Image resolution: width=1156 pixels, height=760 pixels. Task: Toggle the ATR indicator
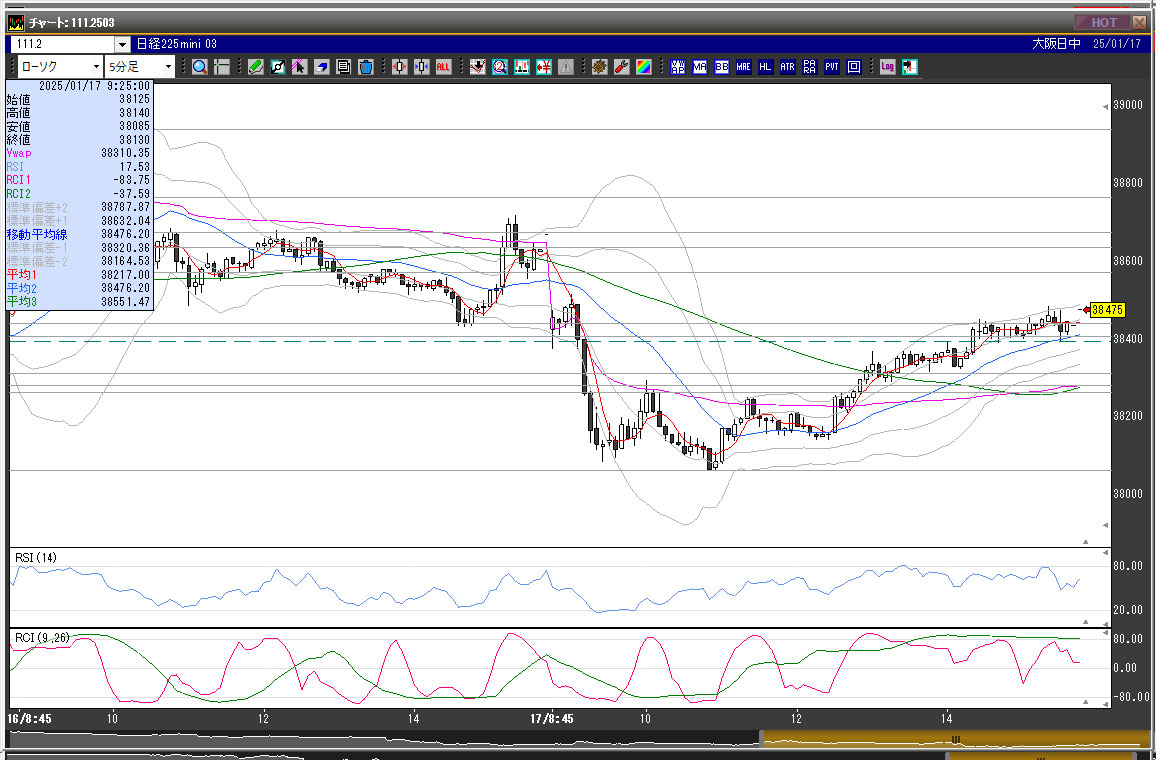point(787,67)
